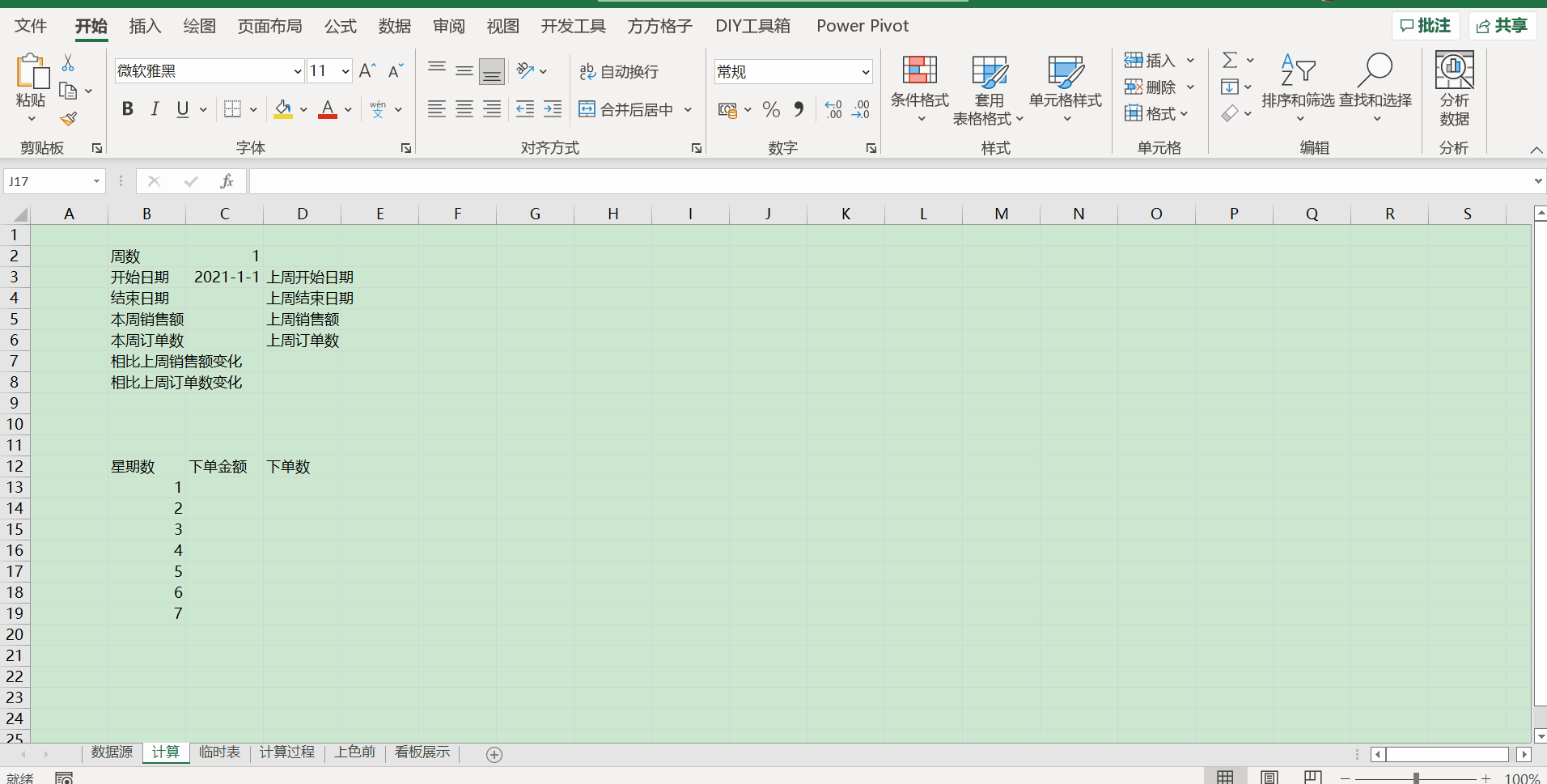Apply percent style to the cell
Viewport: 1547px width, 784px height.
pos(770,108)
